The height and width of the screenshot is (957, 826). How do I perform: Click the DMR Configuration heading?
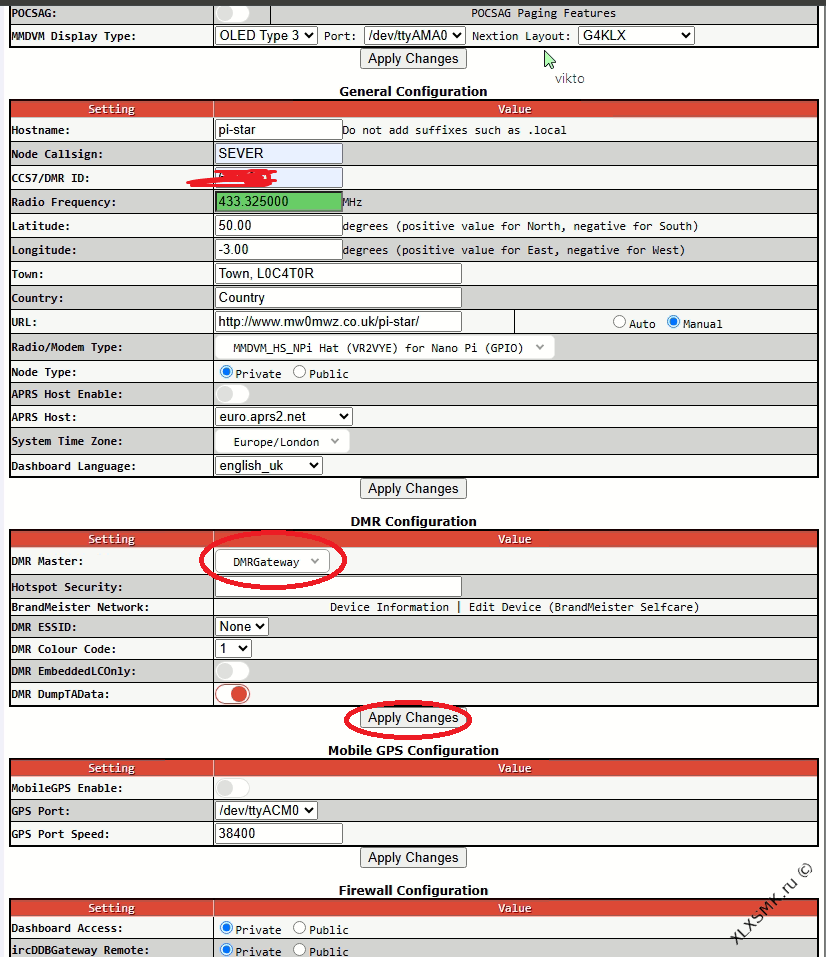pos(413,521)
